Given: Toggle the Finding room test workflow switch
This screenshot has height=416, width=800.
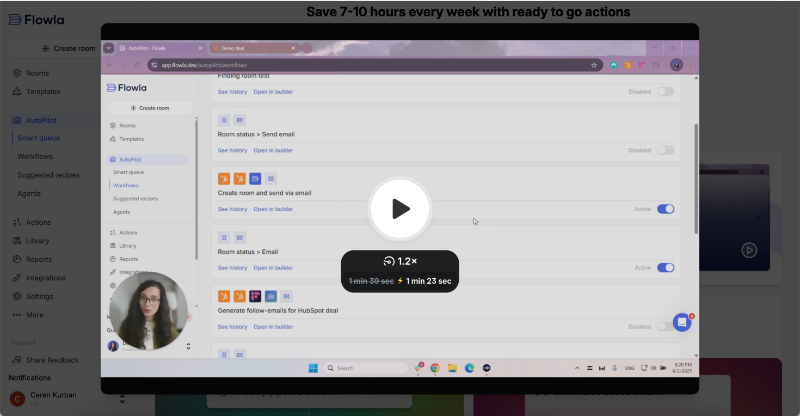Looking at the screenshot, I should [665, 91].
